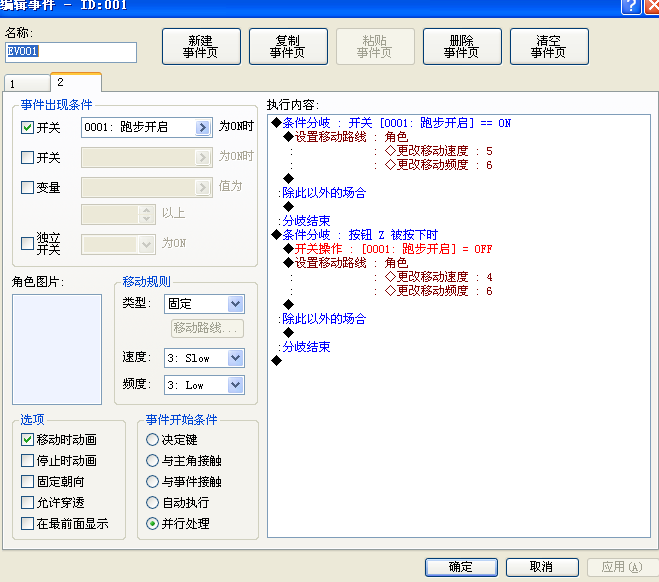Toggle the first 开关 condition checkbox

click(27, 127)
